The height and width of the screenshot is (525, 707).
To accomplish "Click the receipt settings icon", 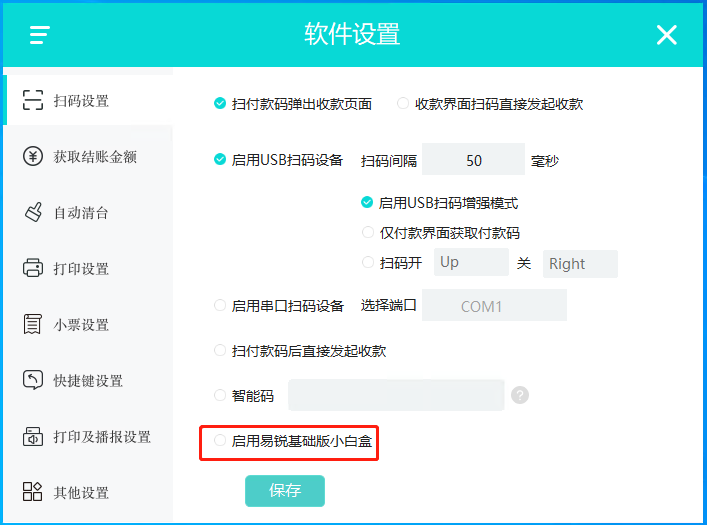I will point(33,324).
